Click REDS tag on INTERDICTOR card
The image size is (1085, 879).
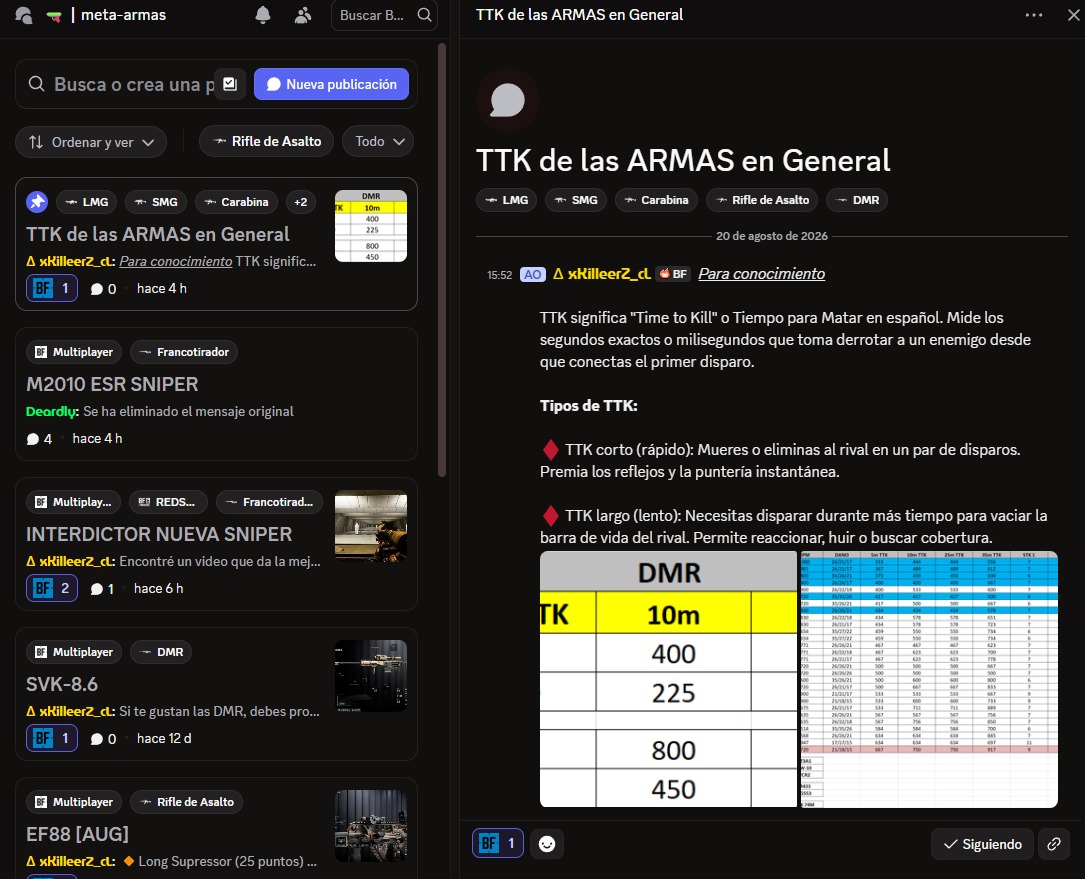click(168, 502)
